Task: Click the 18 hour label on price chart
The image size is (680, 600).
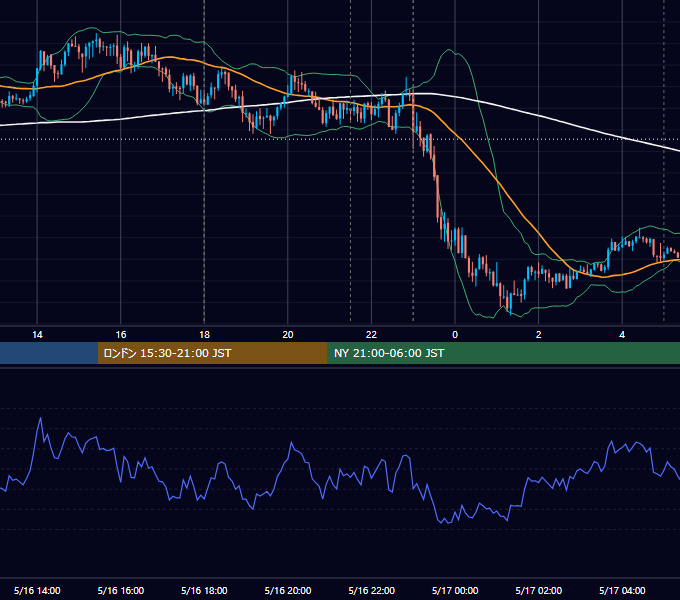Action: (204, 335)
